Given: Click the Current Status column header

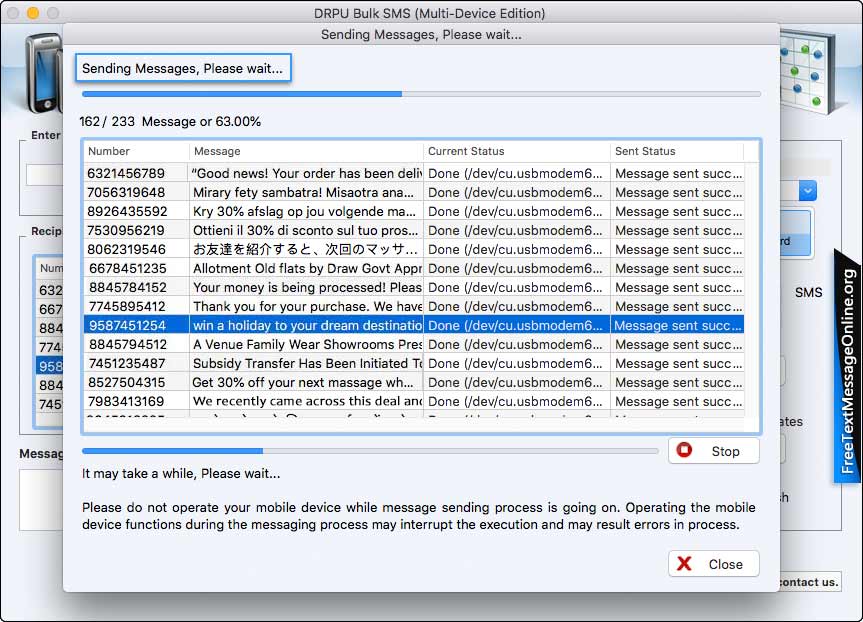Looking at the screenshot, I should 517,151.
